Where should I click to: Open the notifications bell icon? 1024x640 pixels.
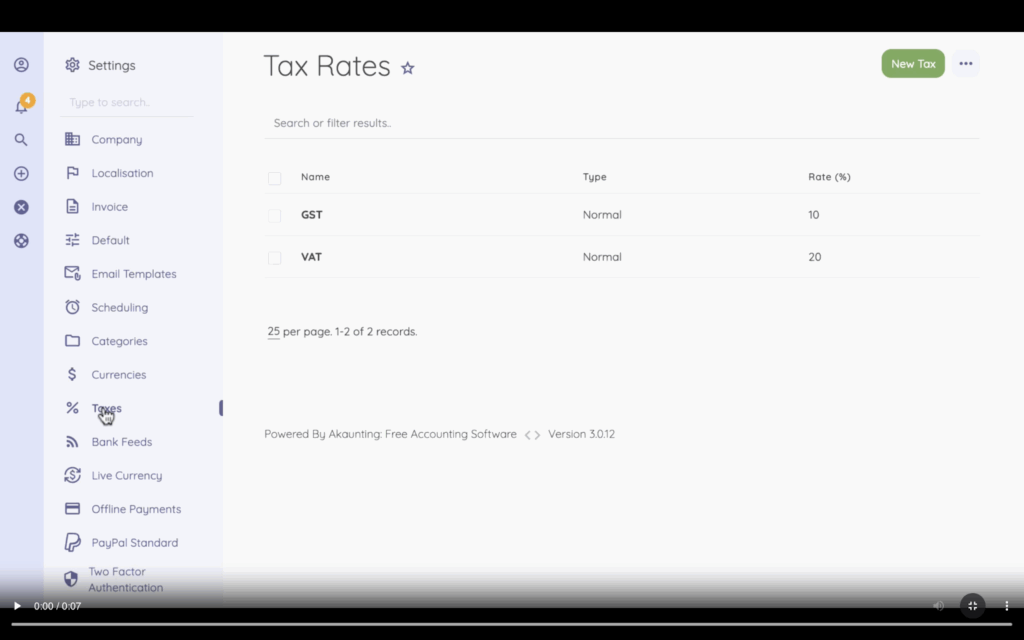coord(21,106)
